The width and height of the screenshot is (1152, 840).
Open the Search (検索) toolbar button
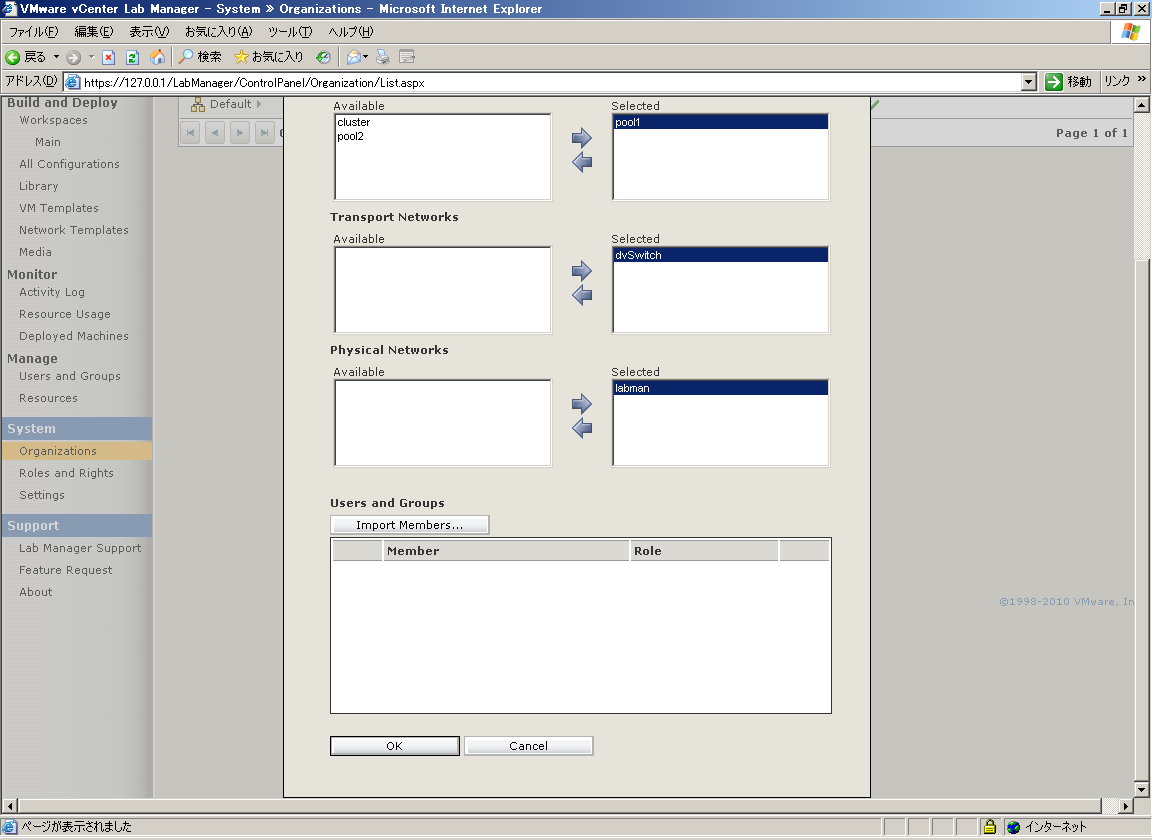[200, 57]
